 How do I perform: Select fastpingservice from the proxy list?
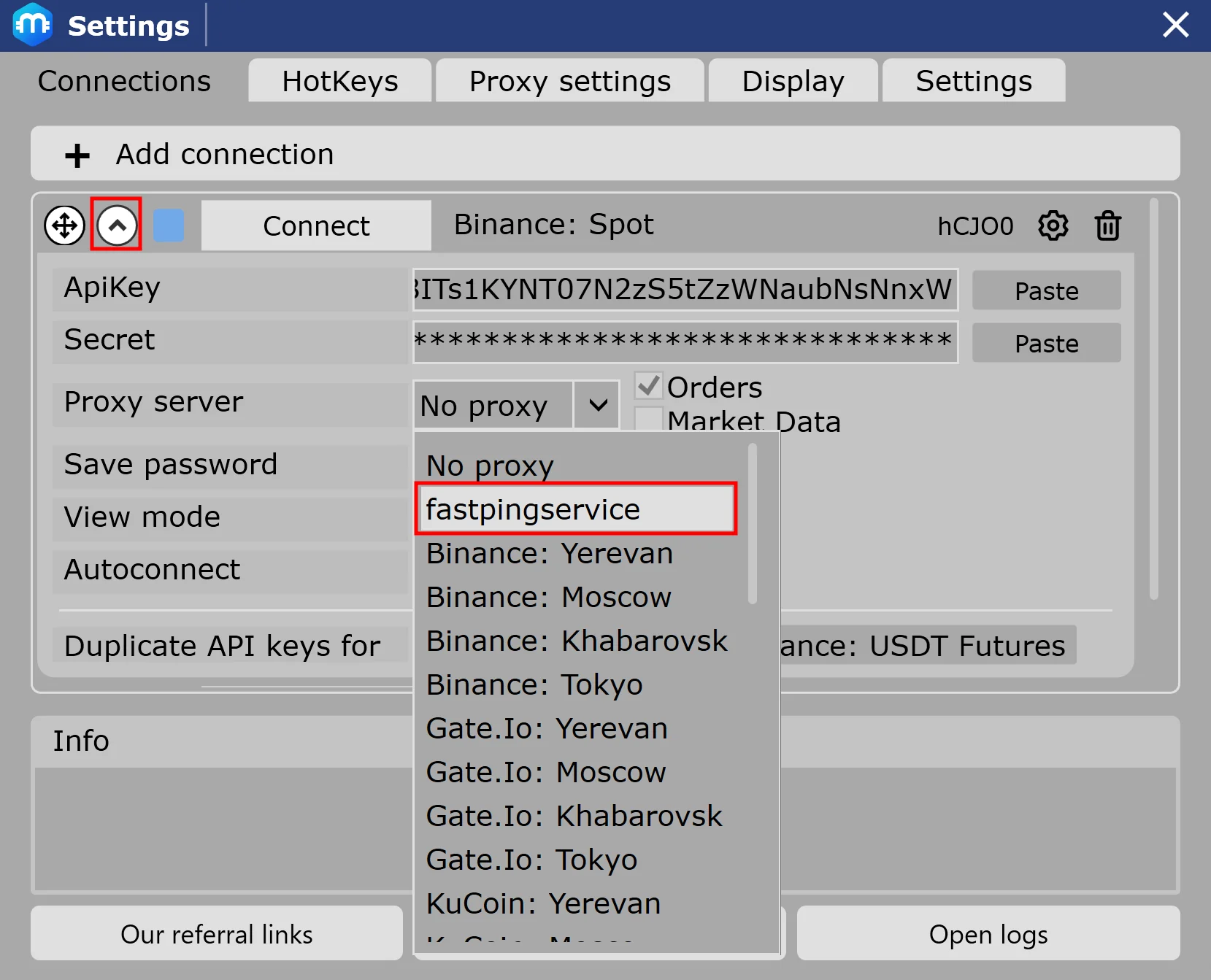click(575, 509)
